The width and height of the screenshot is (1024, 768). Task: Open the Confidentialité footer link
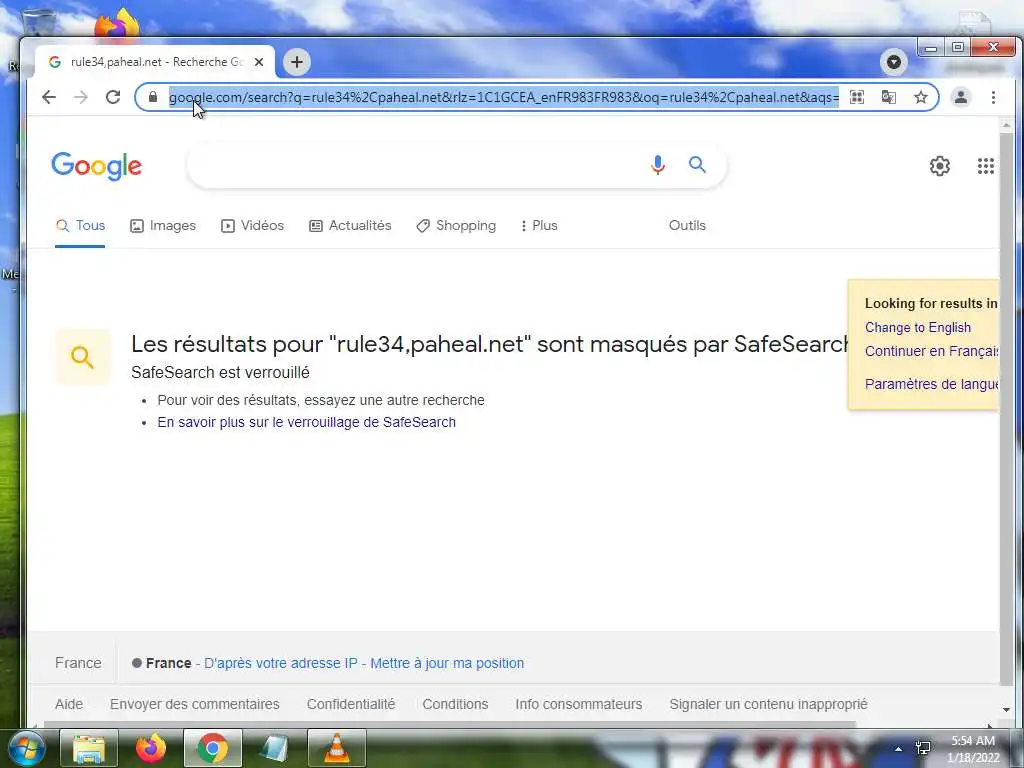click(x=351, y=704)
